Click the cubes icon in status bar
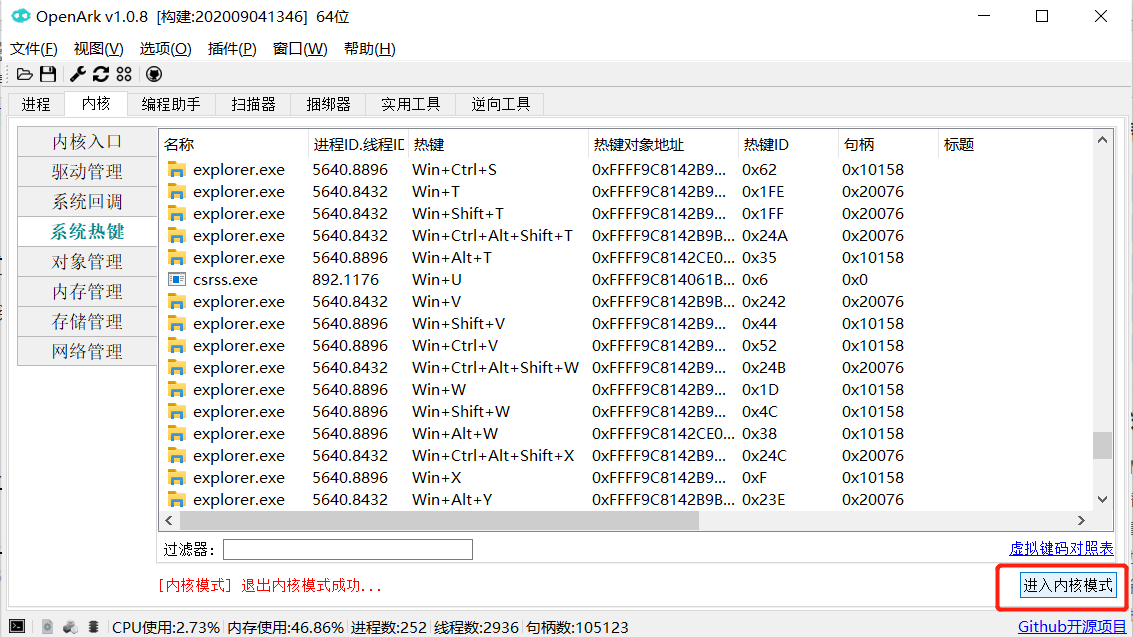This screenshot has height=637, width=1133. (x=70, y=626)
